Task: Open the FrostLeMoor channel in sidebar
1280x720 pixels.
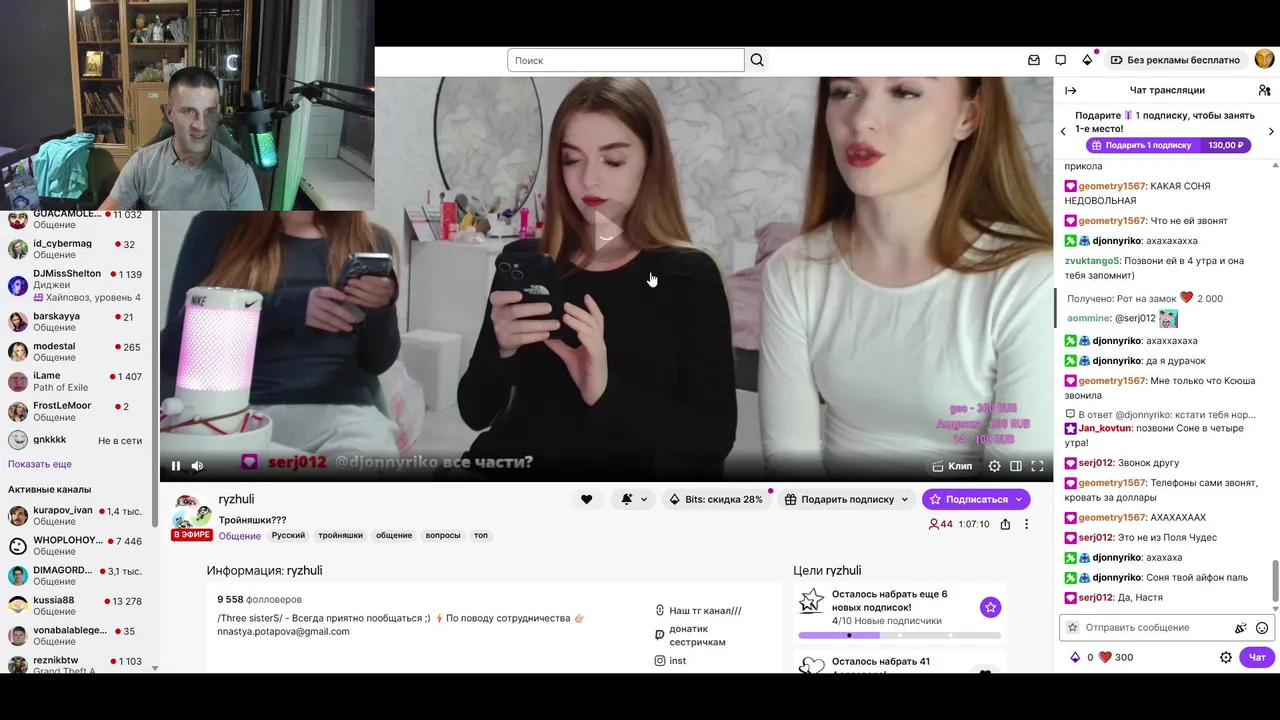Action: click(x=78, y=411)
